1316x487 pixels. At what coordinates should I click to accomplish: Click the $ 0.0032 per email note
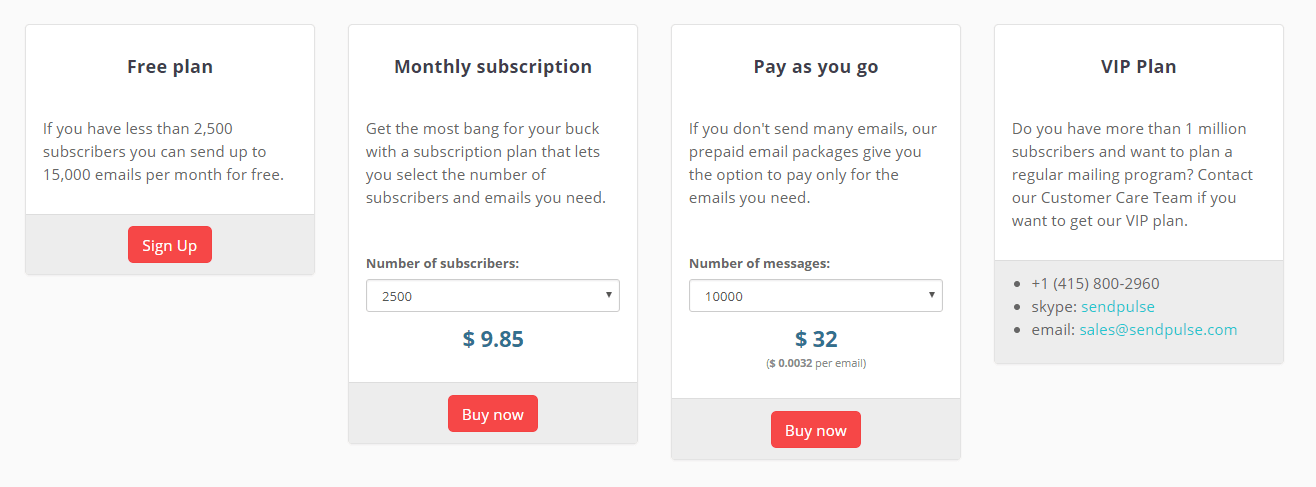(816, 363)
